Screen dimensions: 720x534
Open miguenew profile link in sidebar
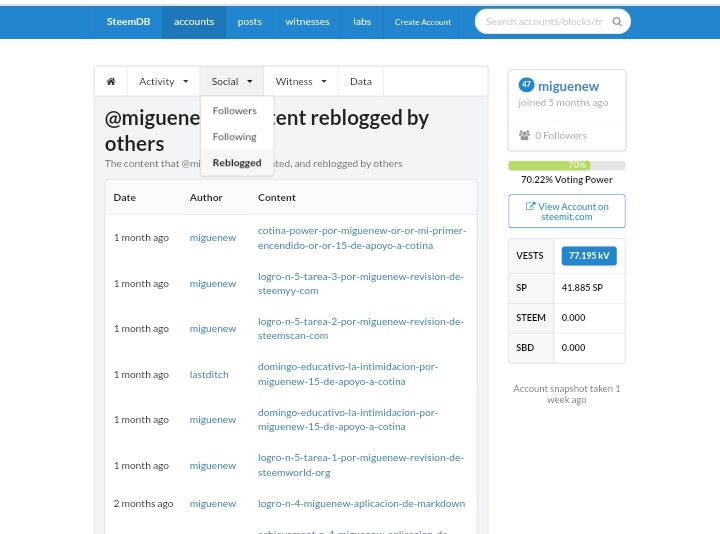568,86
